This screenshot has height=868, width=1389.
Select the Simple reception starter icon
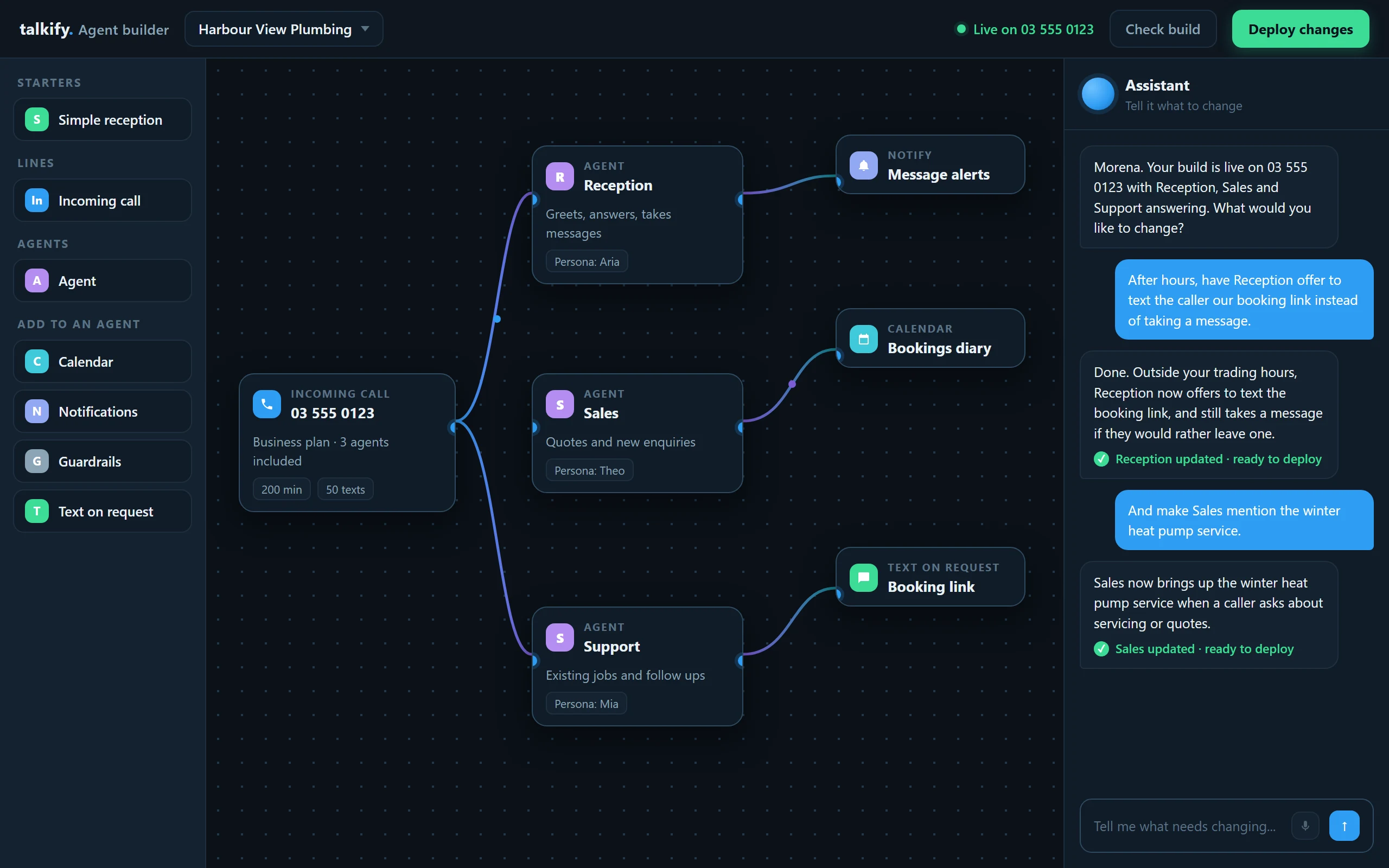37,119
